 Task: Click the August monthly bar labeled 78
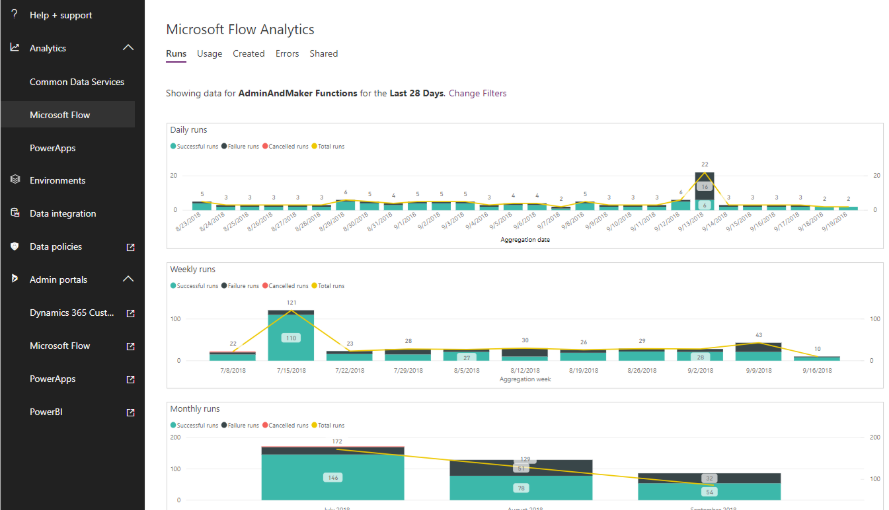[x=521, y=487]
